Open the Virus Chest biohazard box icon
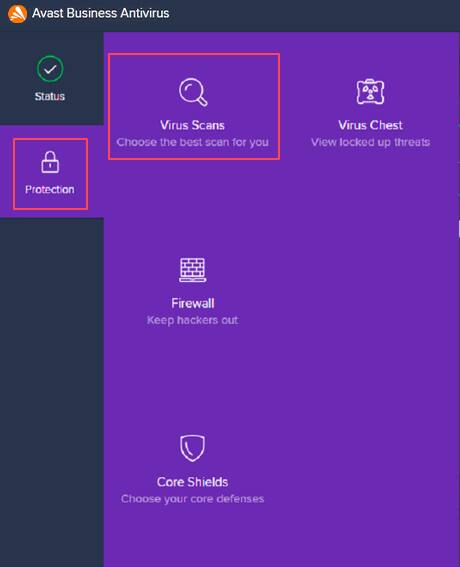Image resolution: width=460 pixels, height=567 pixels. (x=370, y=91)
